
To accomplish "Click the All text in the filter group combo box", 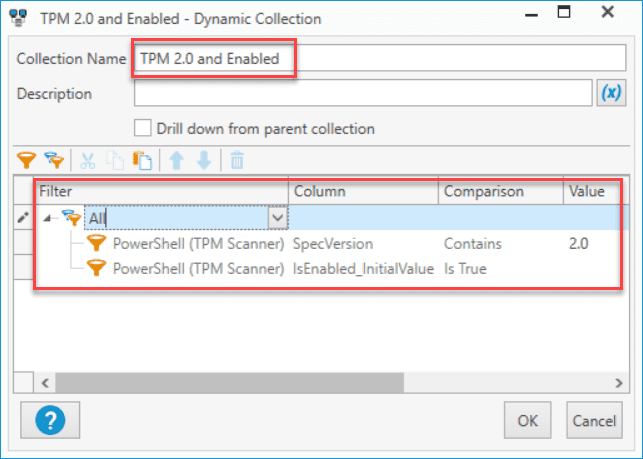I will [97, 218].
